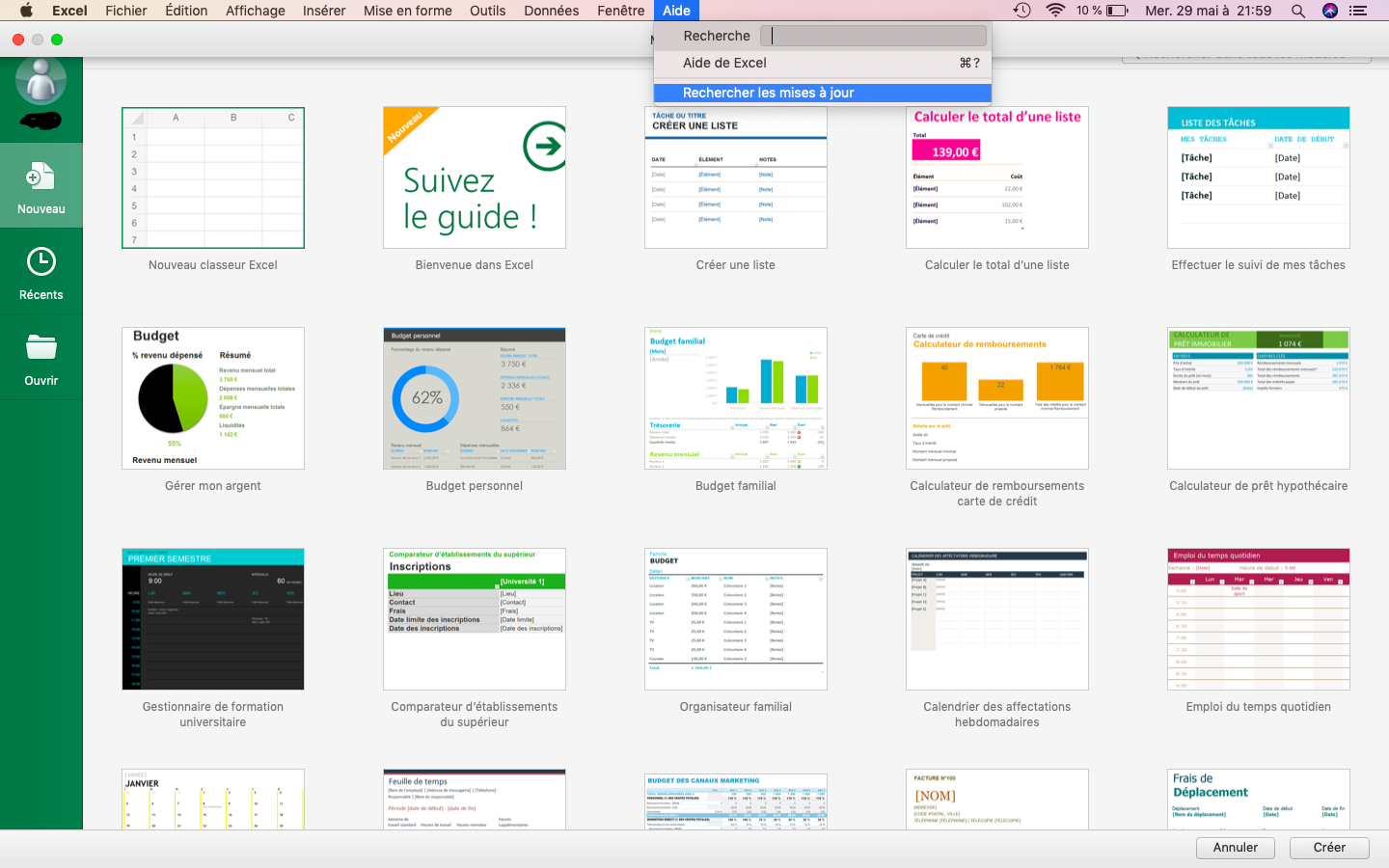Click the battery status icon
Image resolution: width=1389 pixels, height=868 pixels.
tap(1117, 11)
